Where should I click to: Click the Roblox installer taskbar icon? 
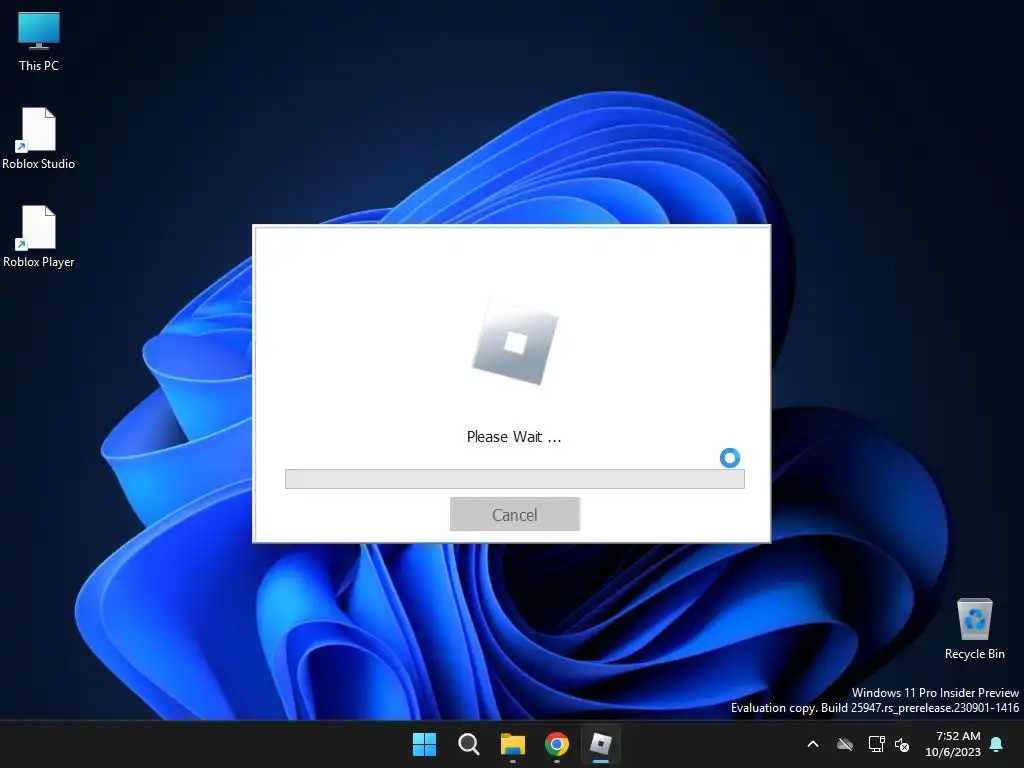tap(601, 744)
